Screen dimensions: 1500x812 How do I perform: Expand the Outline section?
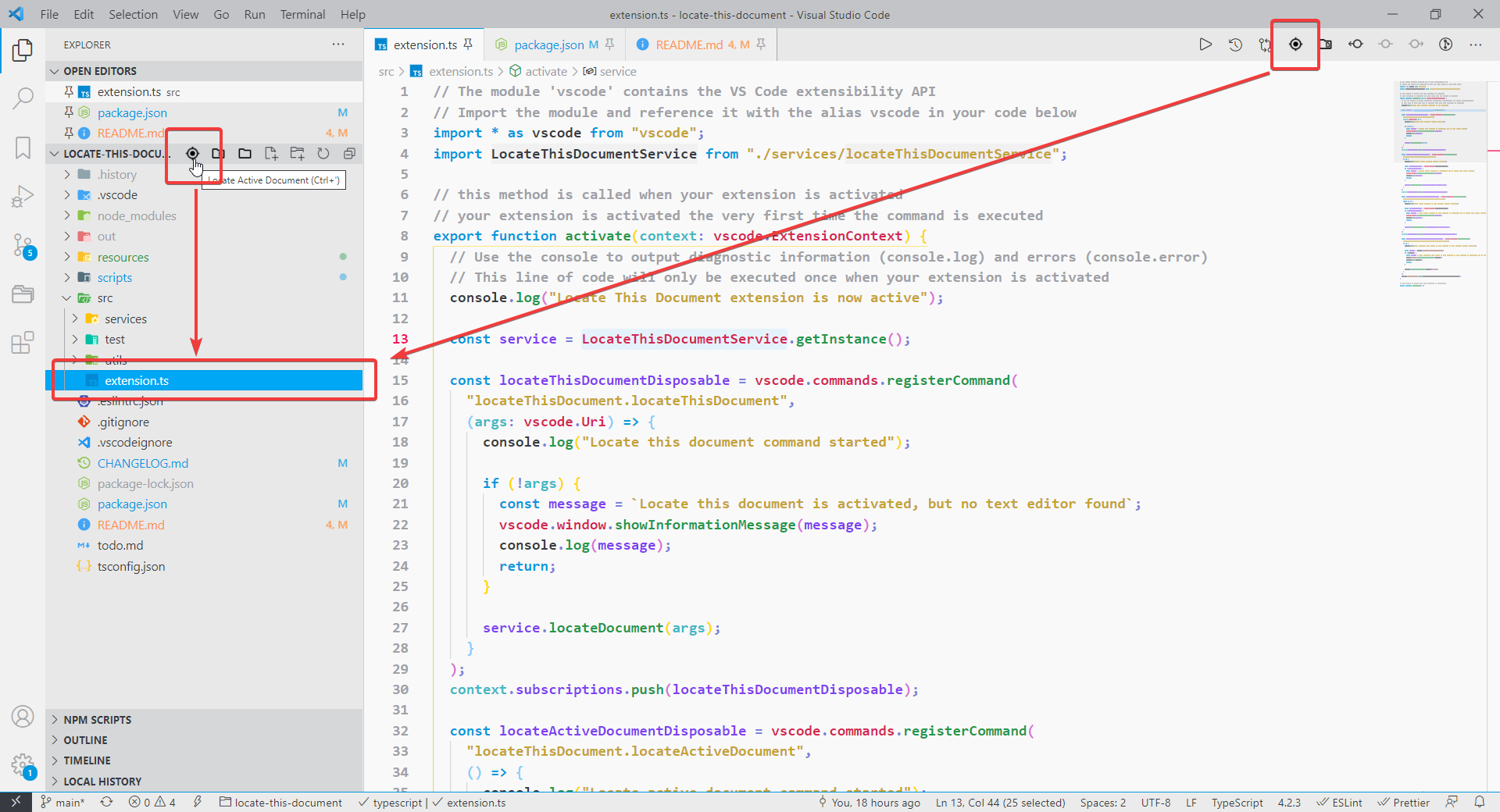204,740
